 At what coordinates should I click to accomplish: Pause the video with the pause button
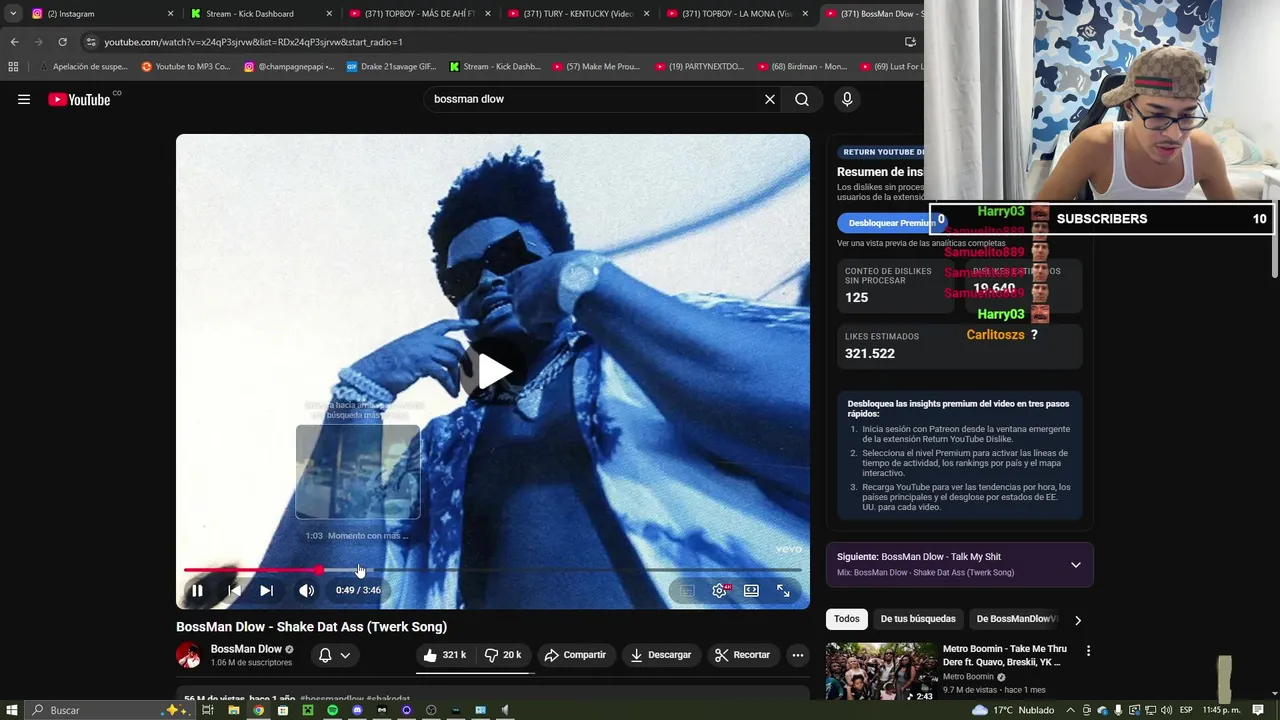point(197,590)
